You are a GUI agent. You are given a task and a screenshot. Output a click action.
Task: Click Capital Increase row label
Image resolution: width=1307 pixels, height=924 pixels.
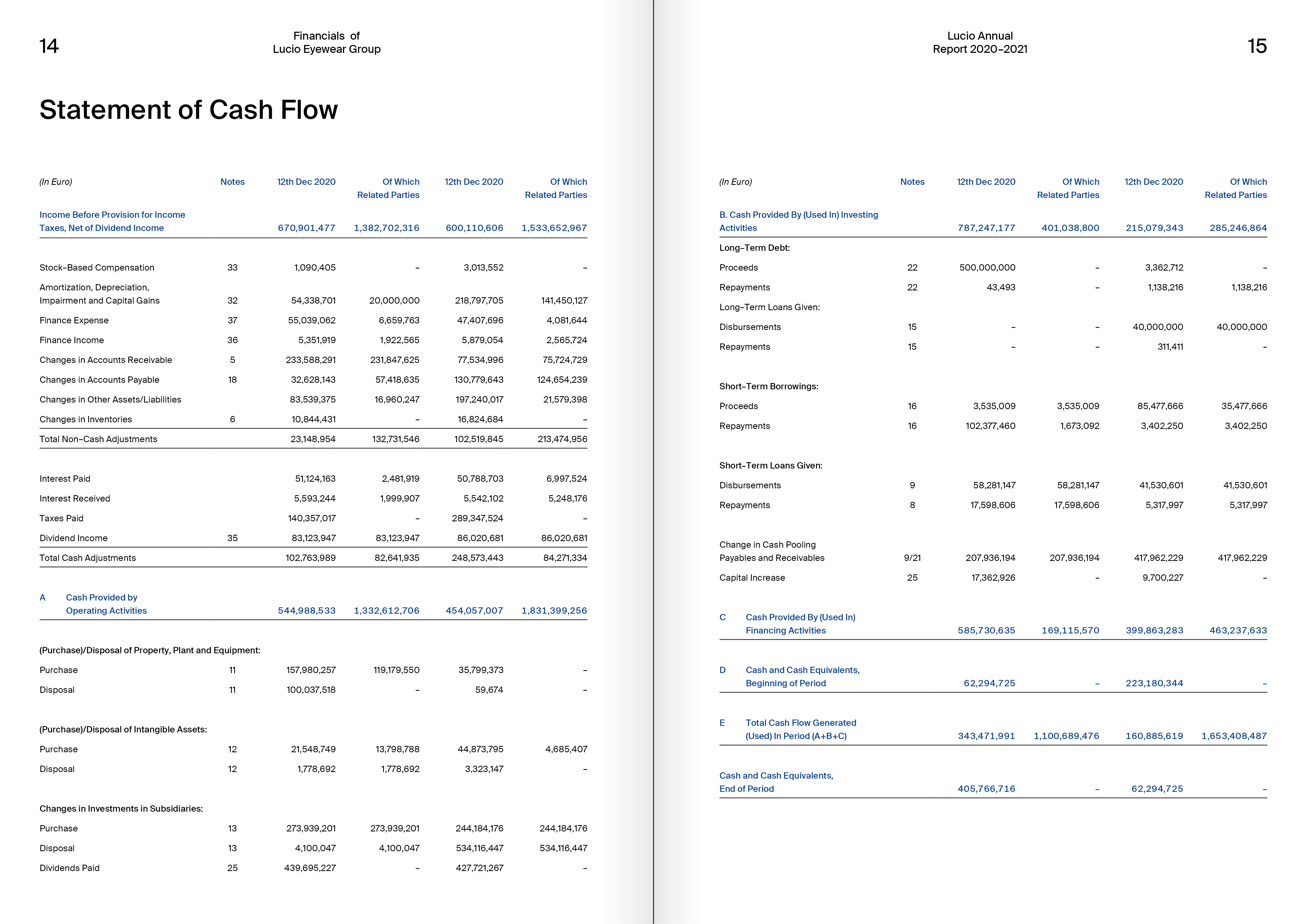click(x=752, y=578)
